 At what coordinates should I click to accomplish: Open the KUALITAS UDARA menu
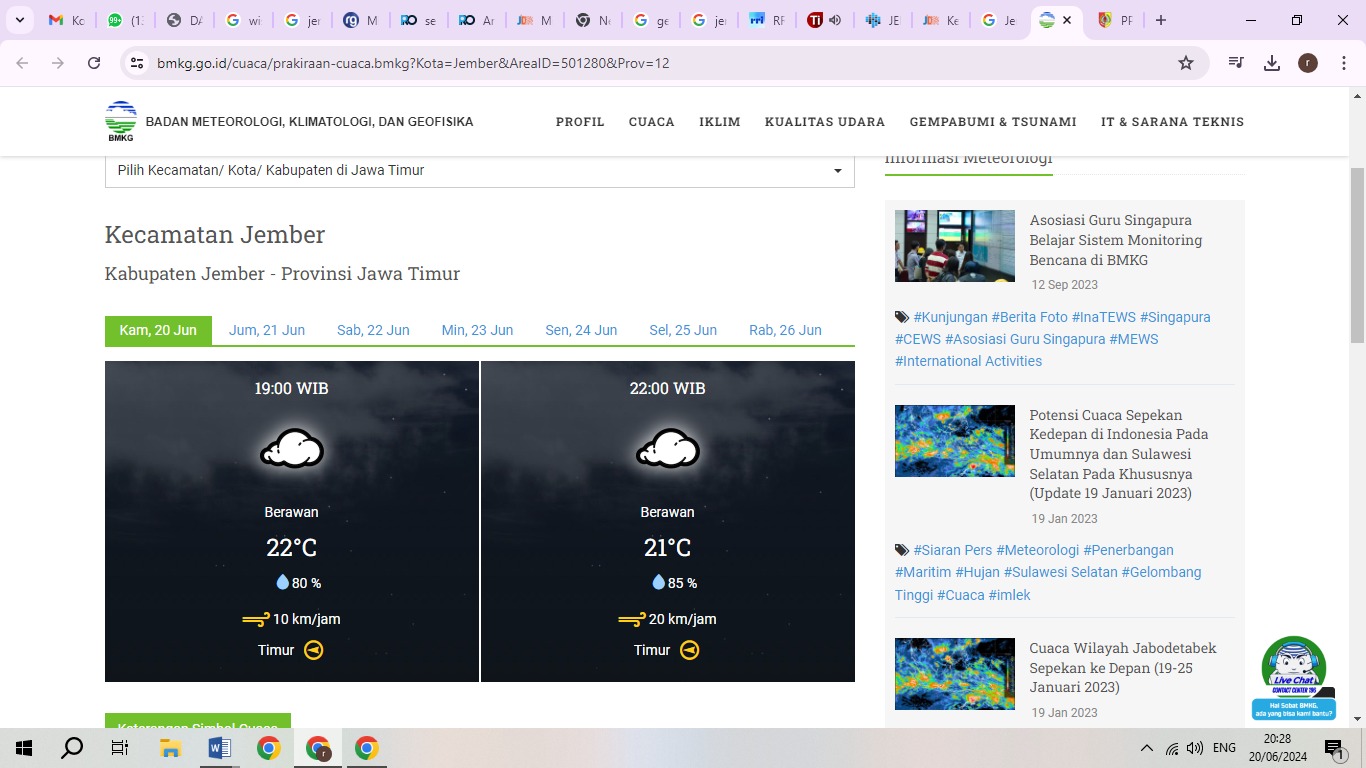click(825, 122)
